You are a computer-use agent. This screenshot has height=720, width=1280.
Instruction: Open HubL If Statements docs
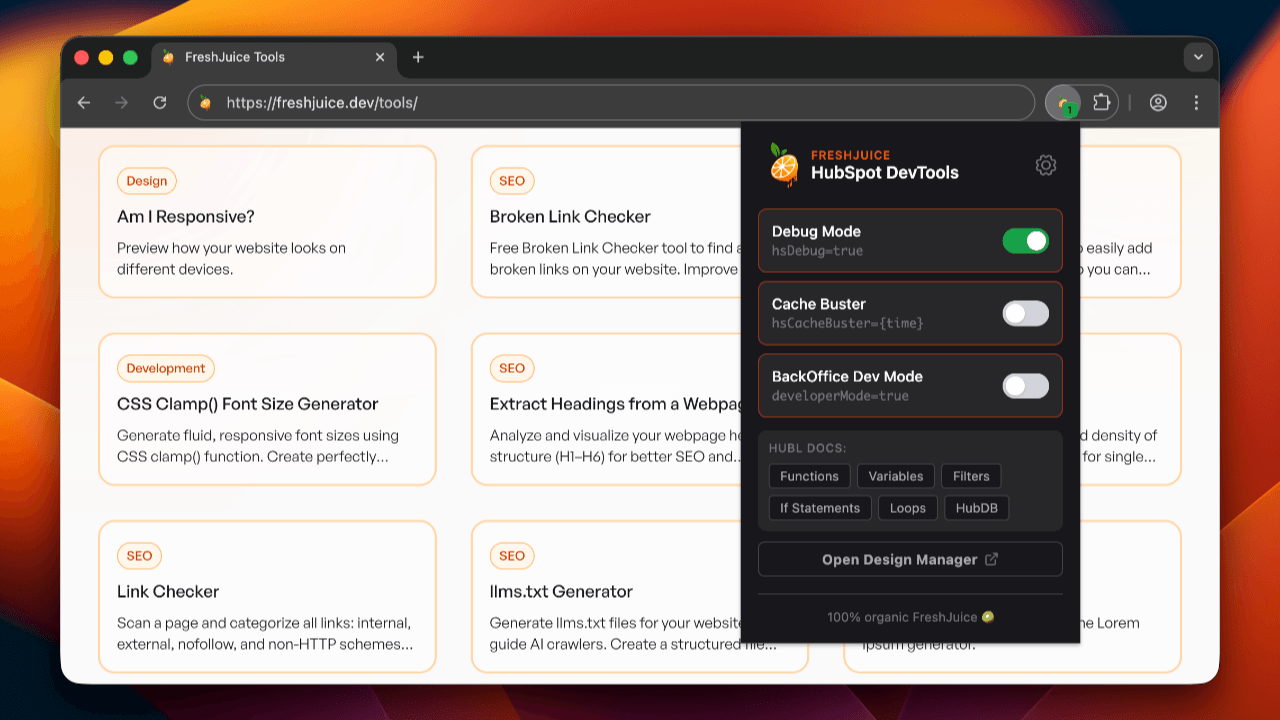pyautogui.click(x=820, y=508)
